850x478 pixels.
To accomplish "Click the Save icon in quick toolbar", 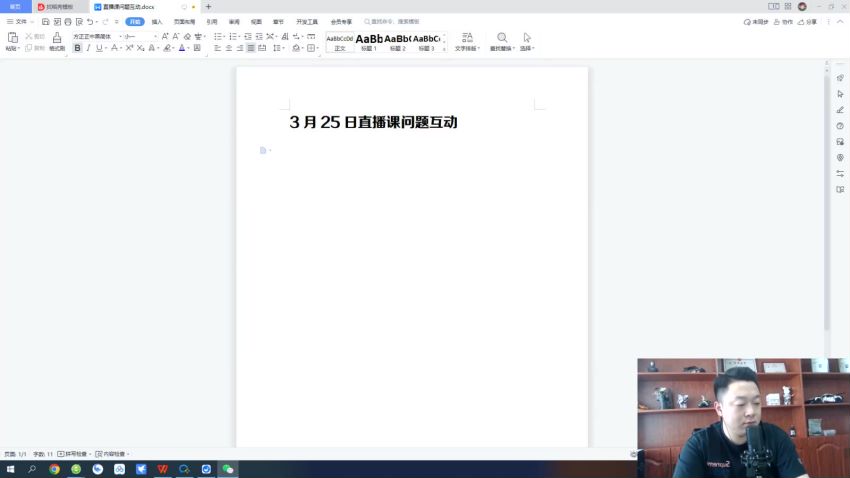I will point(46,22).
